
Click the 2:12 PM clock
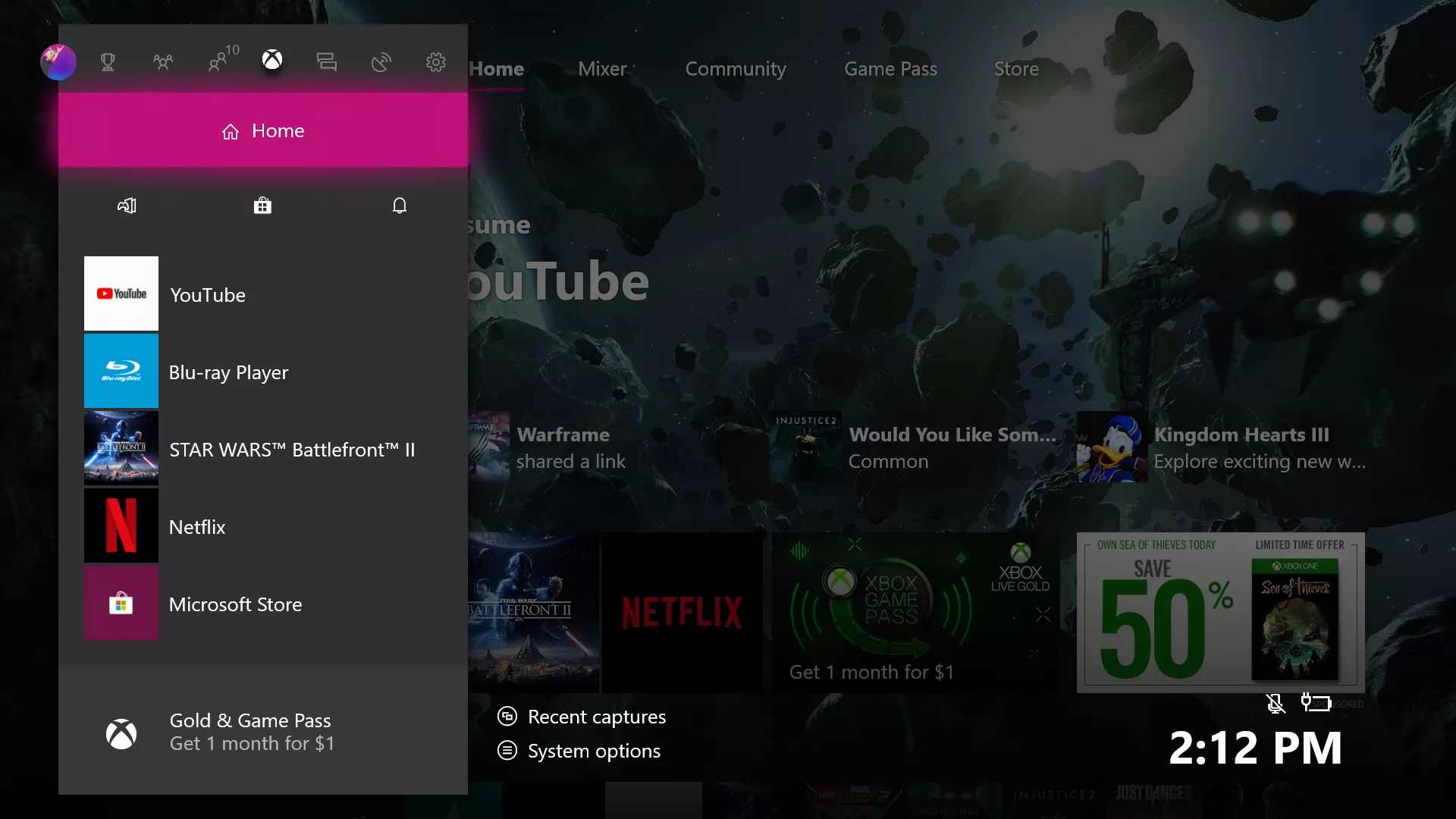tap(1255, 748)
